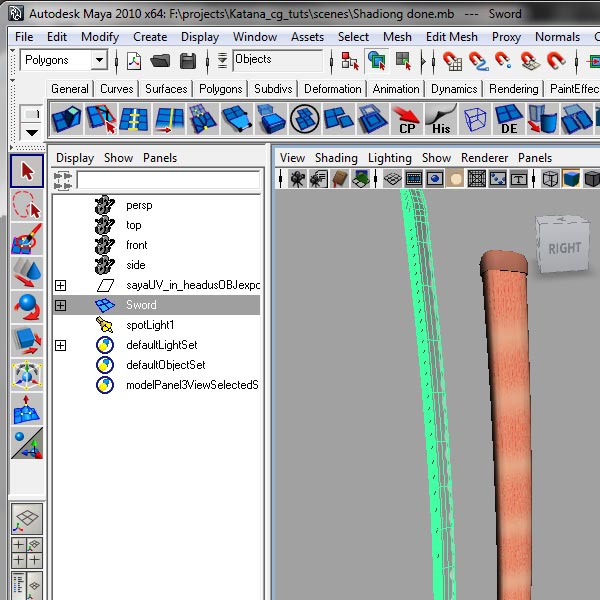Open the shelf options arrow menu

(31, 133)
